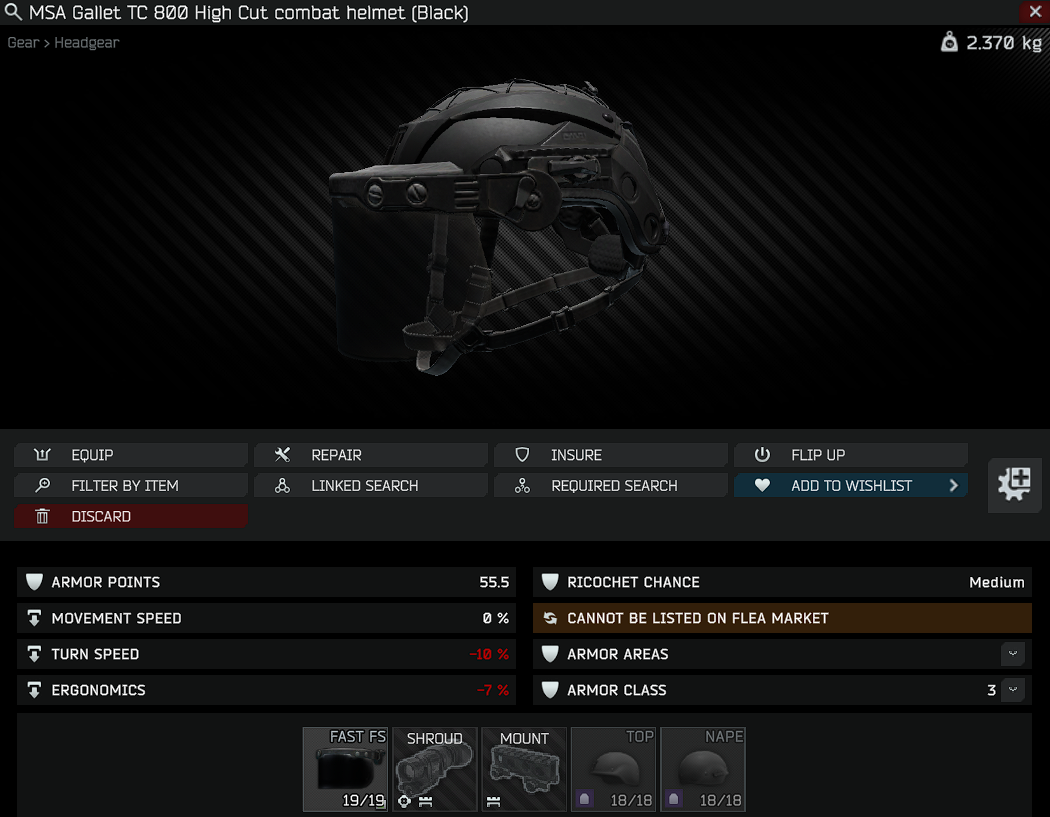
Task: Open the NAPE armor plate slot
Action: [702, 769]
